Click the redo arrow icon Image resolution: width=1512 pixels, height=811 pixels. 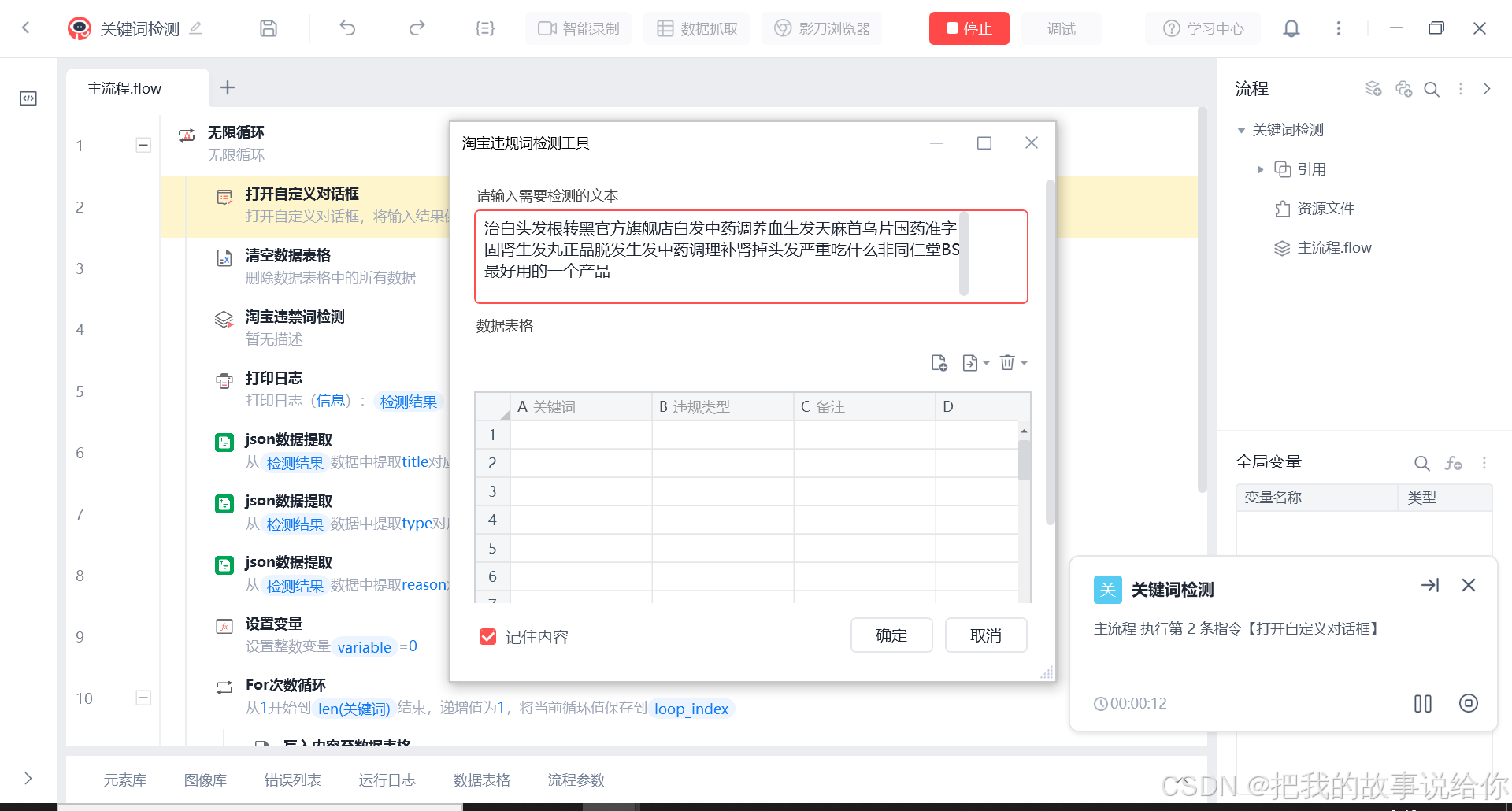pos(417,28)
